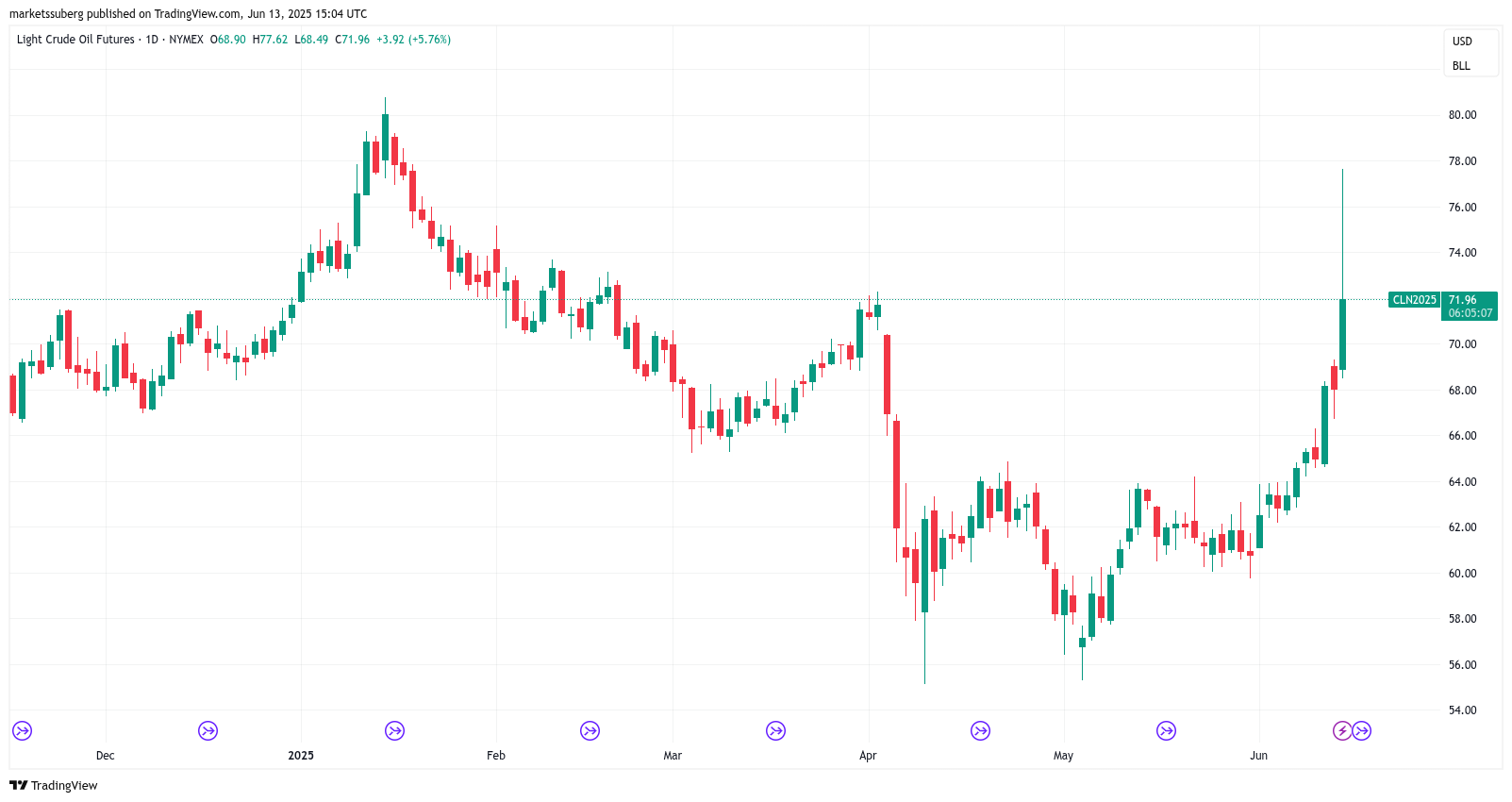Open the BLL unit selector
The height and width of the screenshot is (802, 1512).
1461,66
